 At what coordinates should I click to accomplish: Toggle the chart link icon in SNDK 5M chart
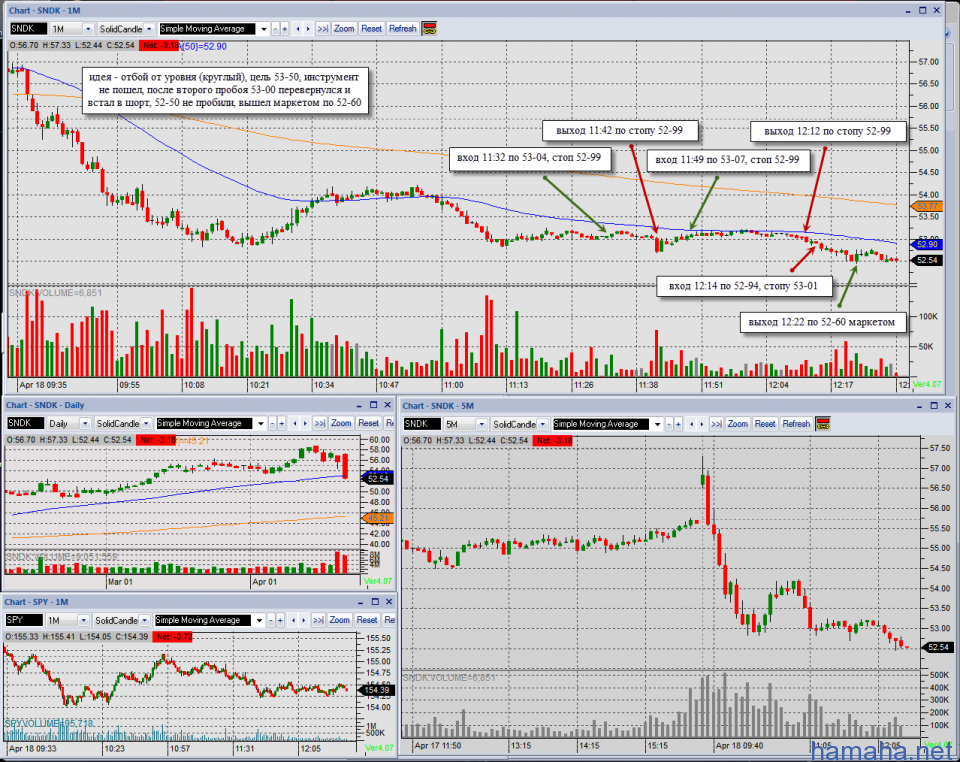tap(823, 424)
